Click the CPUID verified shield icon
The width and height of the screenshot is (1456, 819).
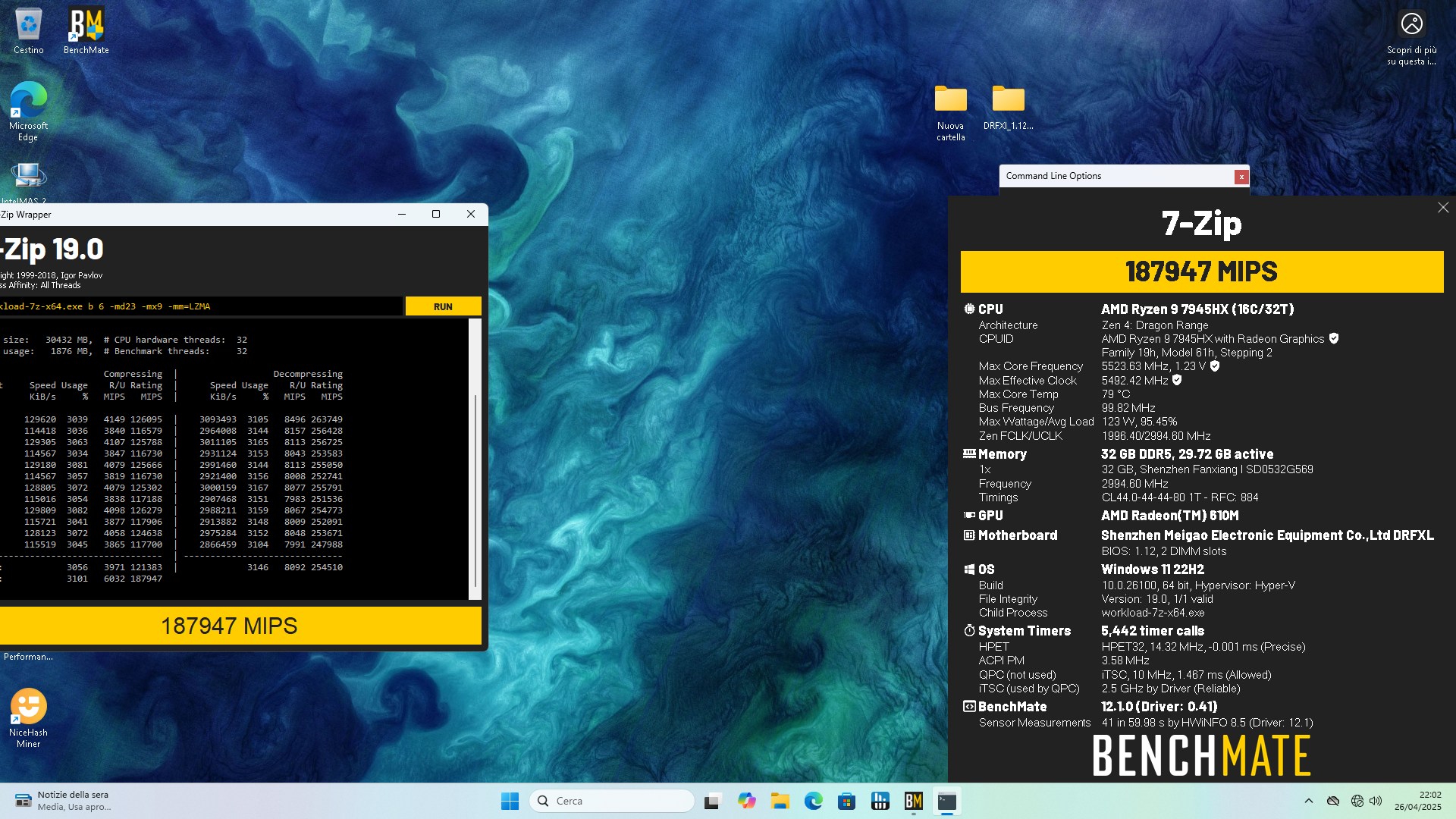tap(1334, 338)
